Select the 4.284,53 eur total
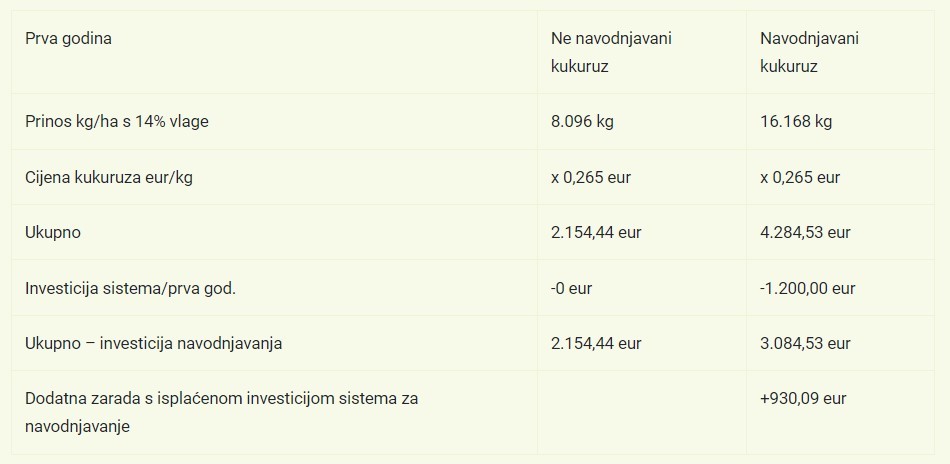Viewport: 950px width, 464px height. [x=805, y=232]
